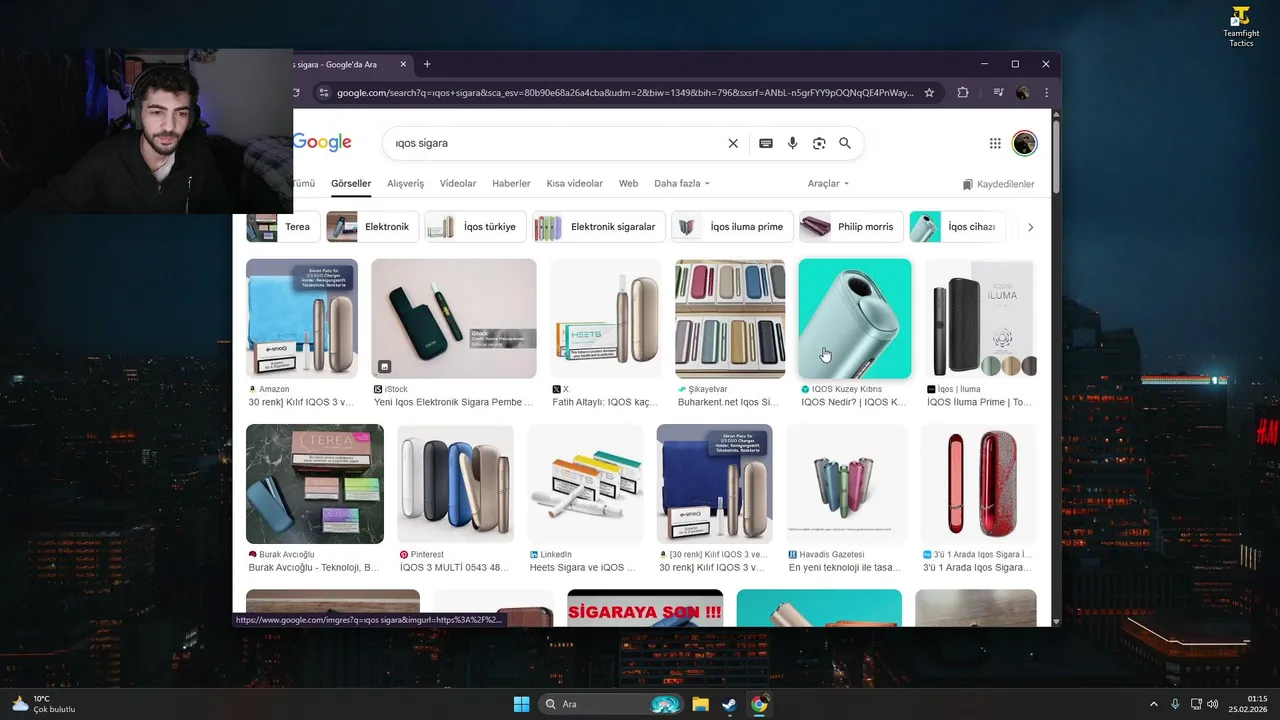Filter images by İqos cihazı chip
Screen dimensions: 1280x720
point(956,227)
